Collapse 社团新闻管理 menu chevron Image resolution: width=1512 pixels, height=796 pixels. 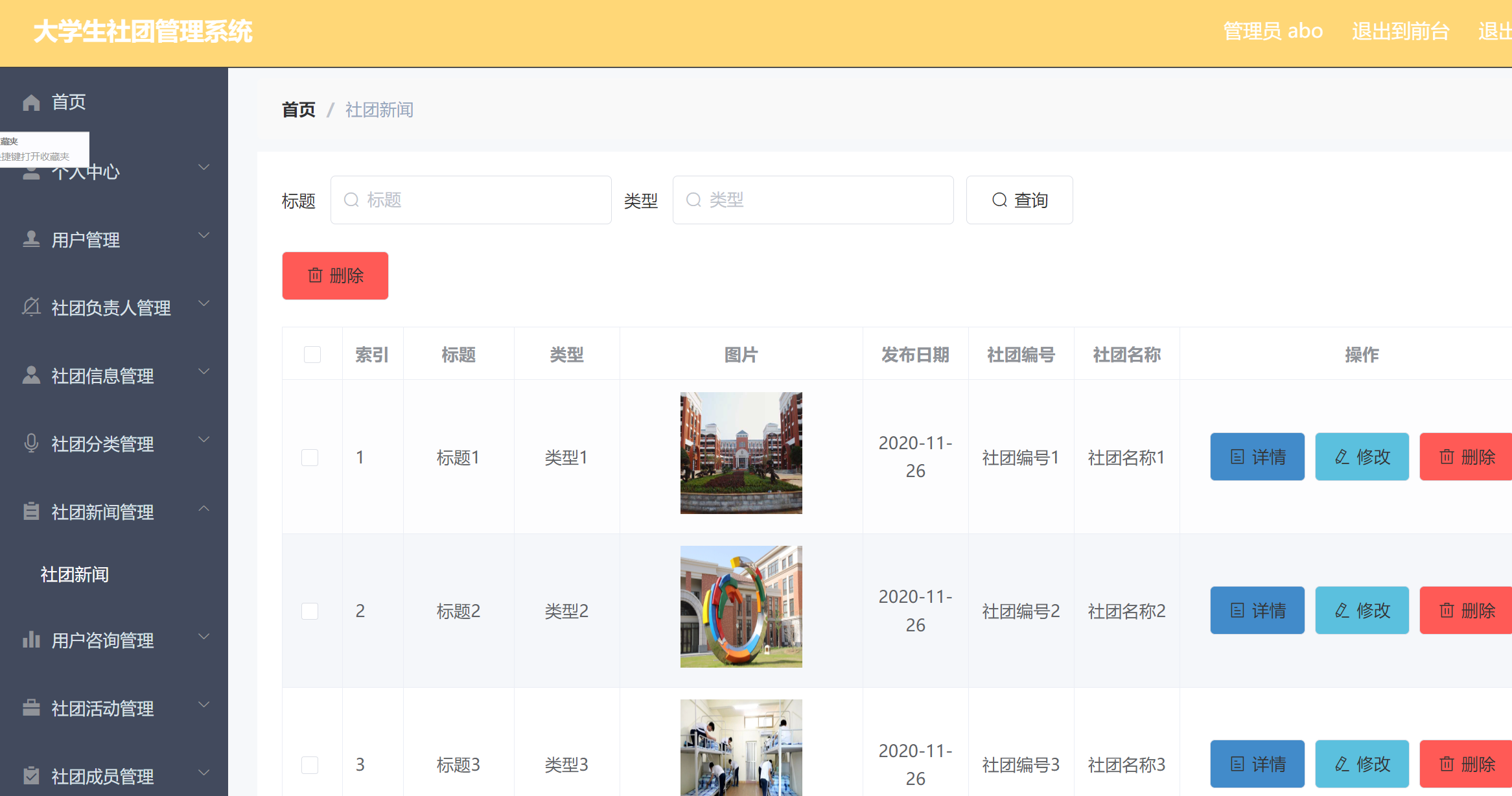[x=204, y=508]
